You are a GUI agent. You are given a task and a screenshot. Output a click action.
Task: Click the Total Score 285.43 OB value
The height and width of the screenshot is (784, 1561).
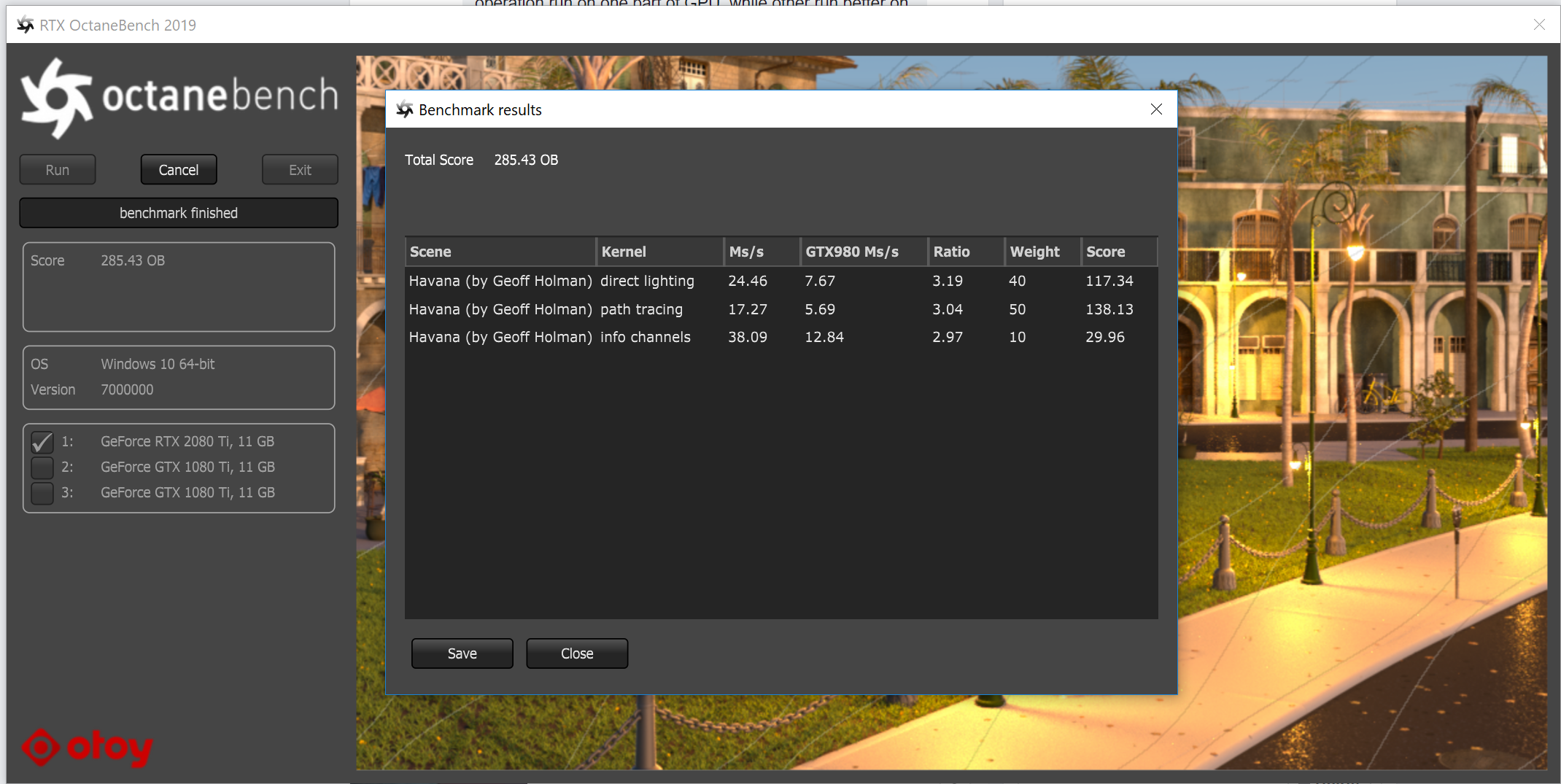pos(526,160)
